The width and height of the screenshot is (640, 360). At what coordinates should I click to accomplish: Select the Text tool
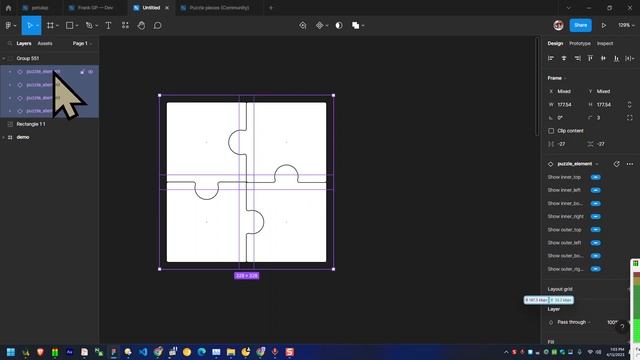109,25
